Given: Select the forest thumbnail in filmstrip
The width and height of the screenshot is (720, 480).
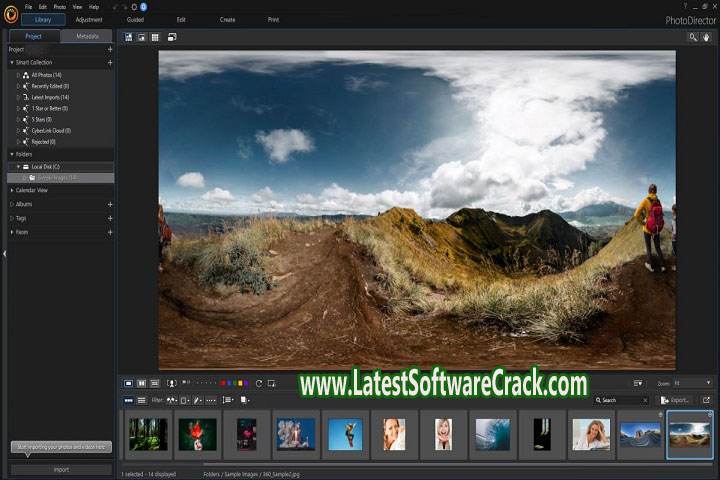Looking at the screenshot, I should [x=148, y=434].
